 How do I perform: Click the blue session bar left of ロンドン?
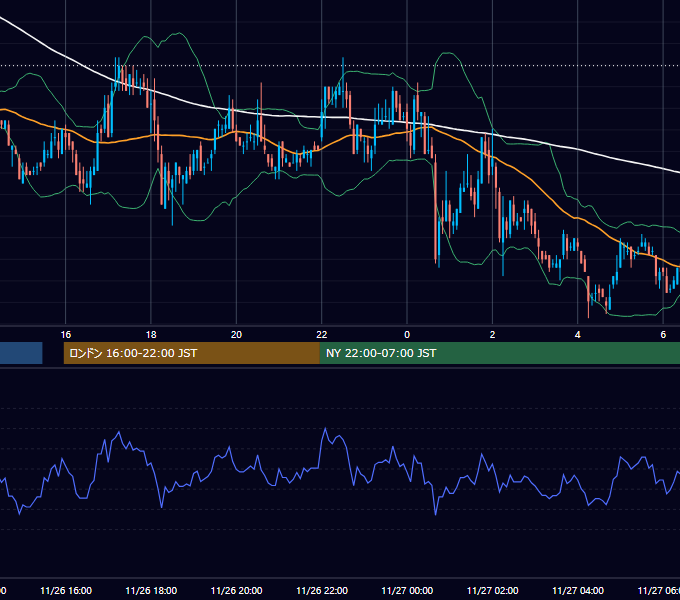pos(21,353)
